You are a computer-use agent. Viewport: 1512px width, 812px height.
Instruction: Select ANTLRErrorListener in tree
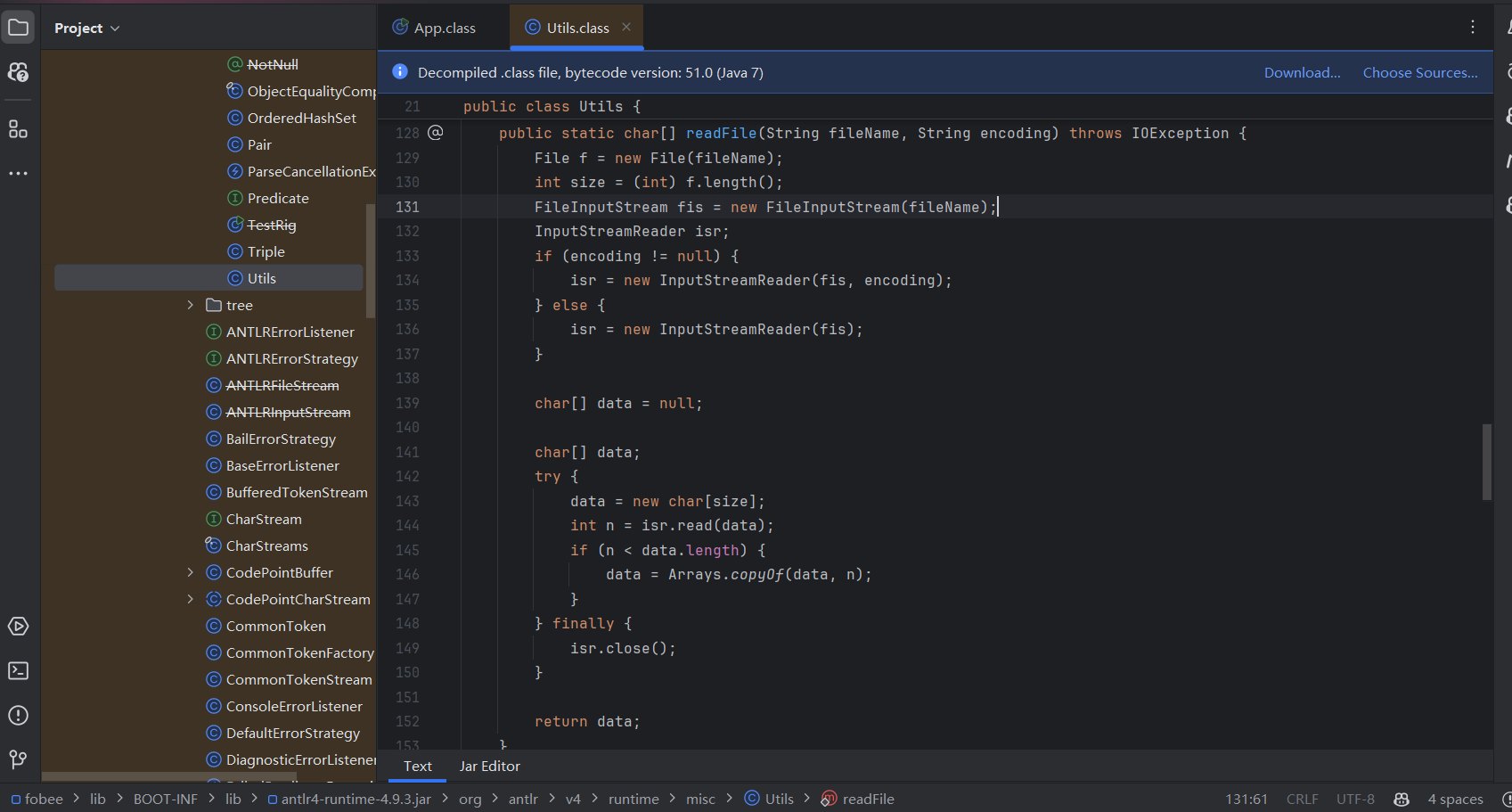coord(290,332)
